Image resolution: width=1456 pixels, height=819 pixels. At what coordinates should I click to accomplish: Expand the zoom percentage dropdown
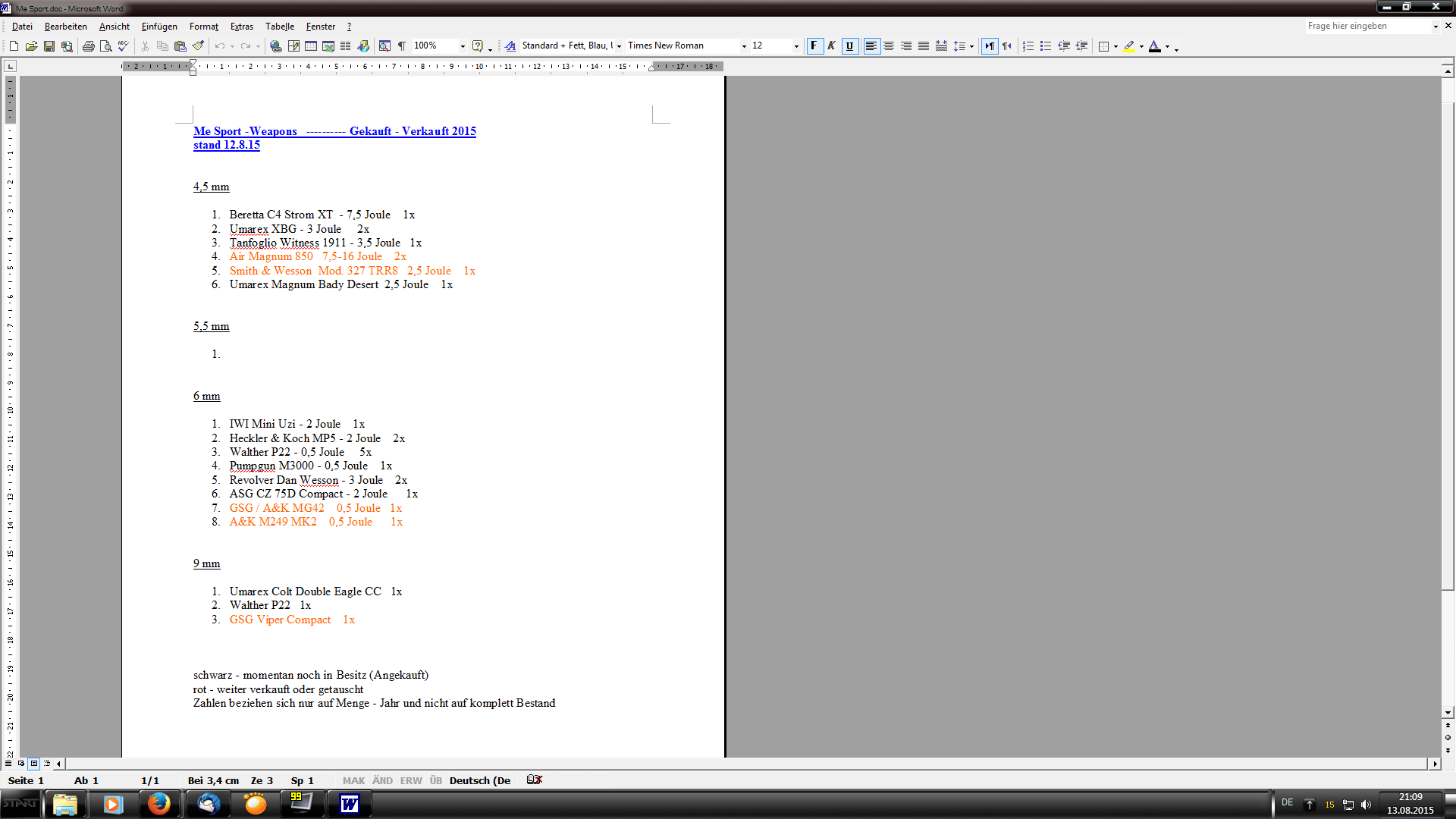(463, 46)
